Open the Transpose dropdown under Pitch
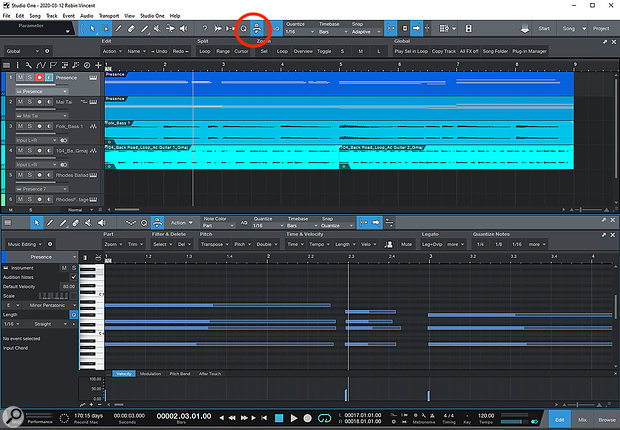 (x=215, y=244)
